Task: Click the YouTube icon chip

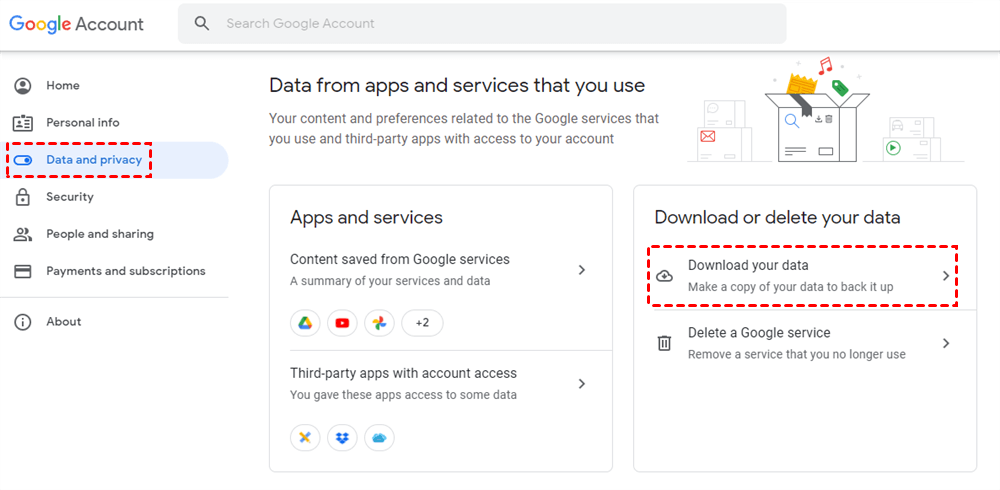Action: pos(342,323)
